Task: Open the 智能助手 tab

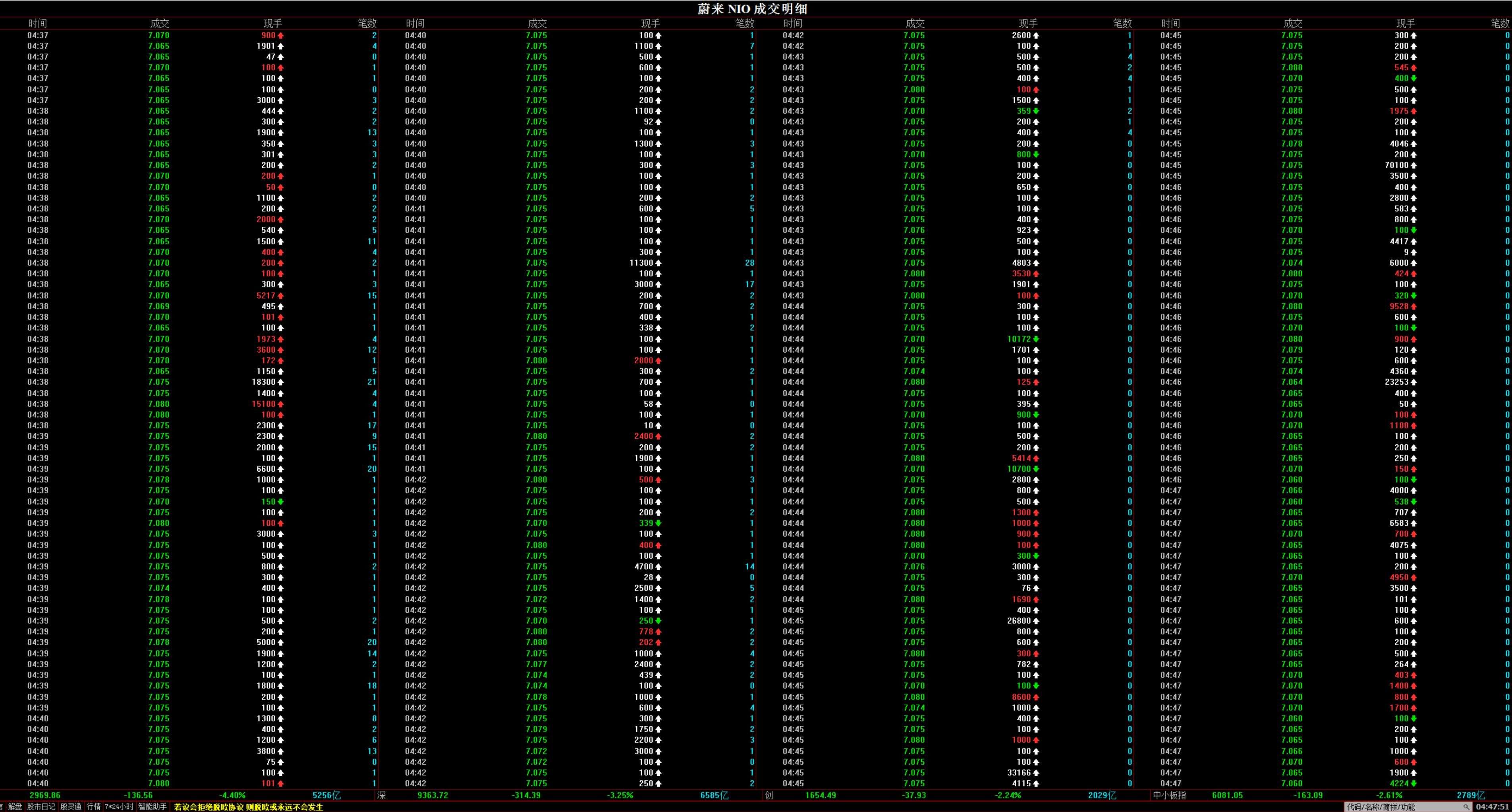Action: [x=153, y=807]
